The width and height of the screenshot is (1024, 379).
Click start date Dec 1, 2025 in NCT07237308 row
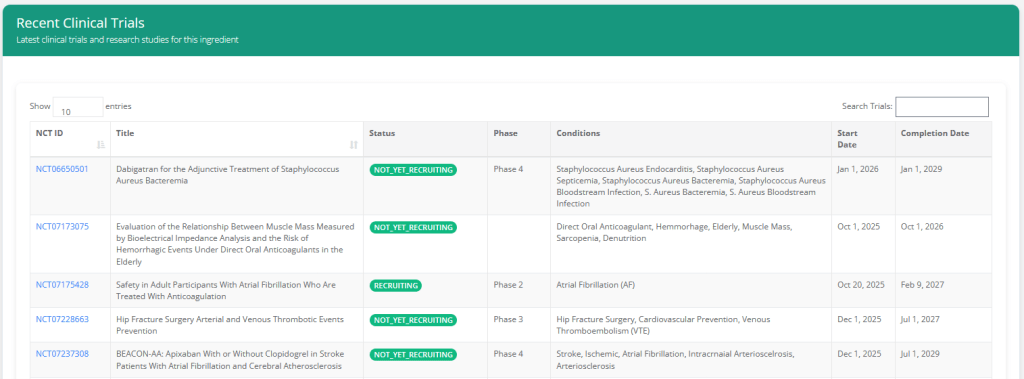(x=859, y=354)
